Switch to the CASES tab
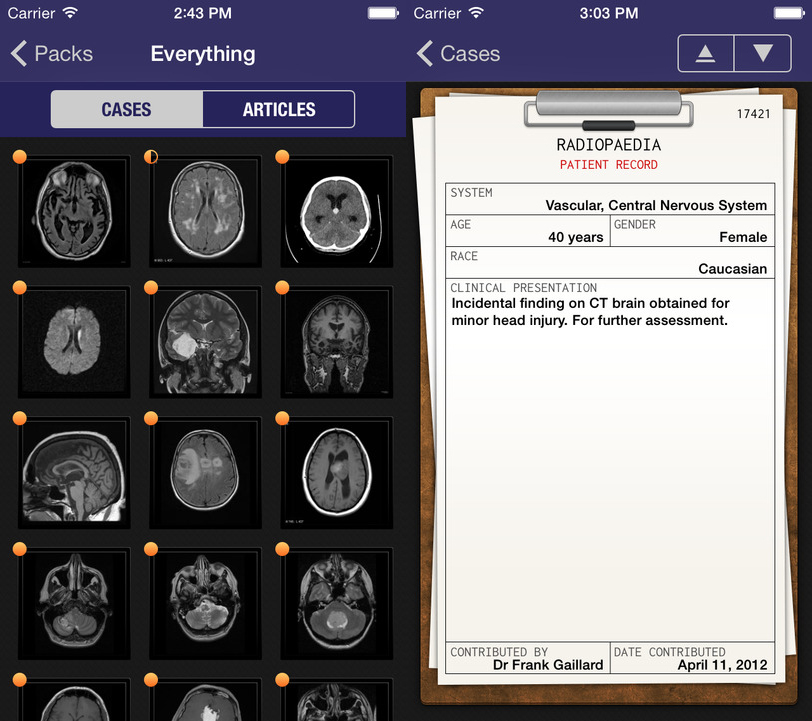This screenshot has width=812, height=721. [x=127, y=109]
